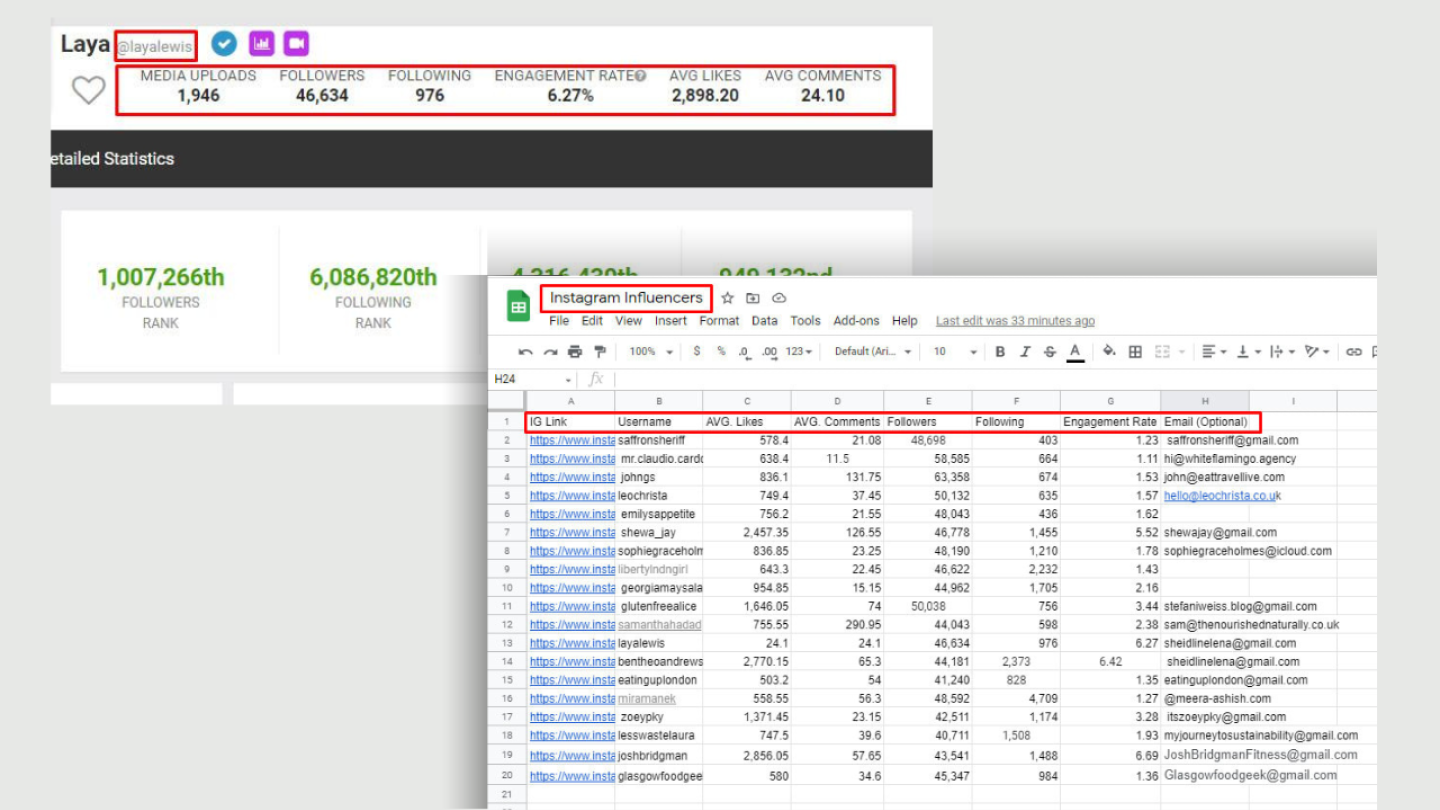Image resolution: width=1440 pixels, height=810 pixels.
Task: Click the @layalewis handle
Action: click(154, 46)
